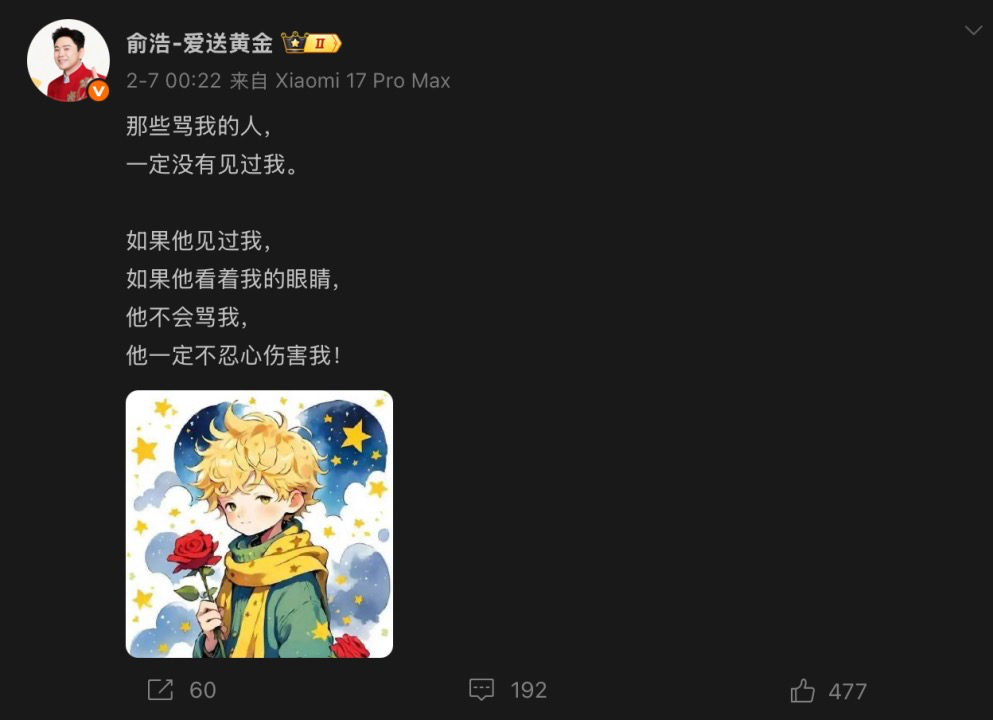Expand post options chevron at top right

point(973,30)
